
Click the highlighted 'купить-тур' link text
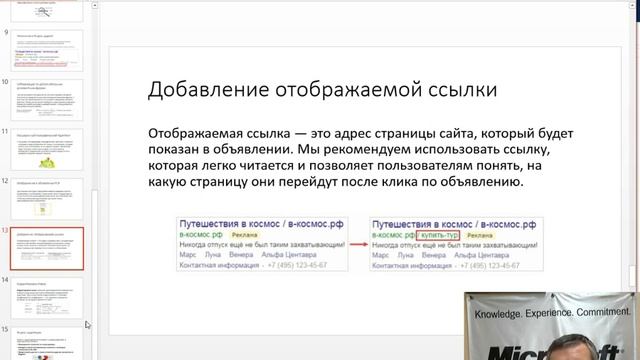(x=438, y=236)
